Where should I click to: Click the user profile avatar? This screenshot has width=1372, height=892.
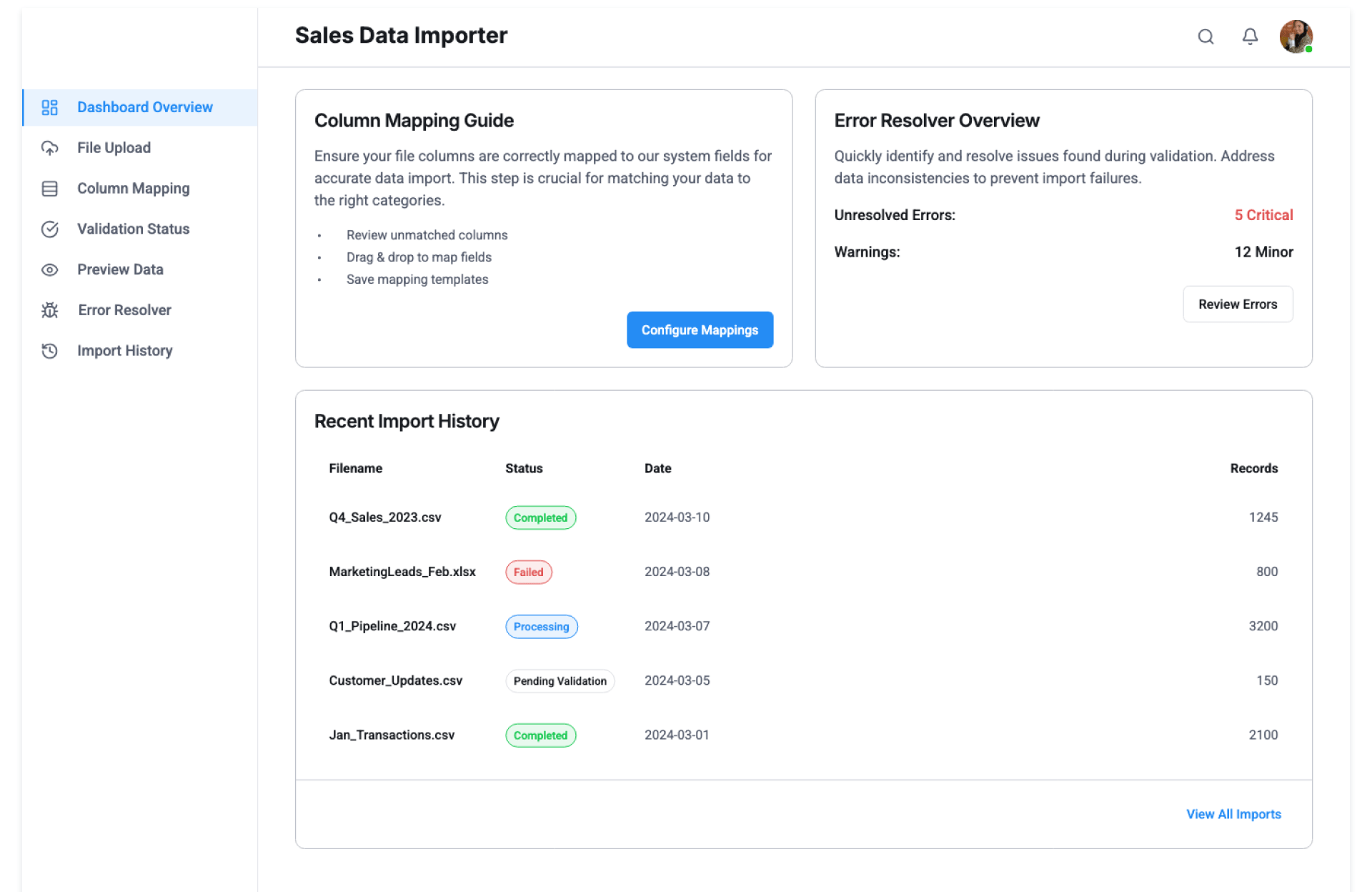click(x=1295, y=36)
